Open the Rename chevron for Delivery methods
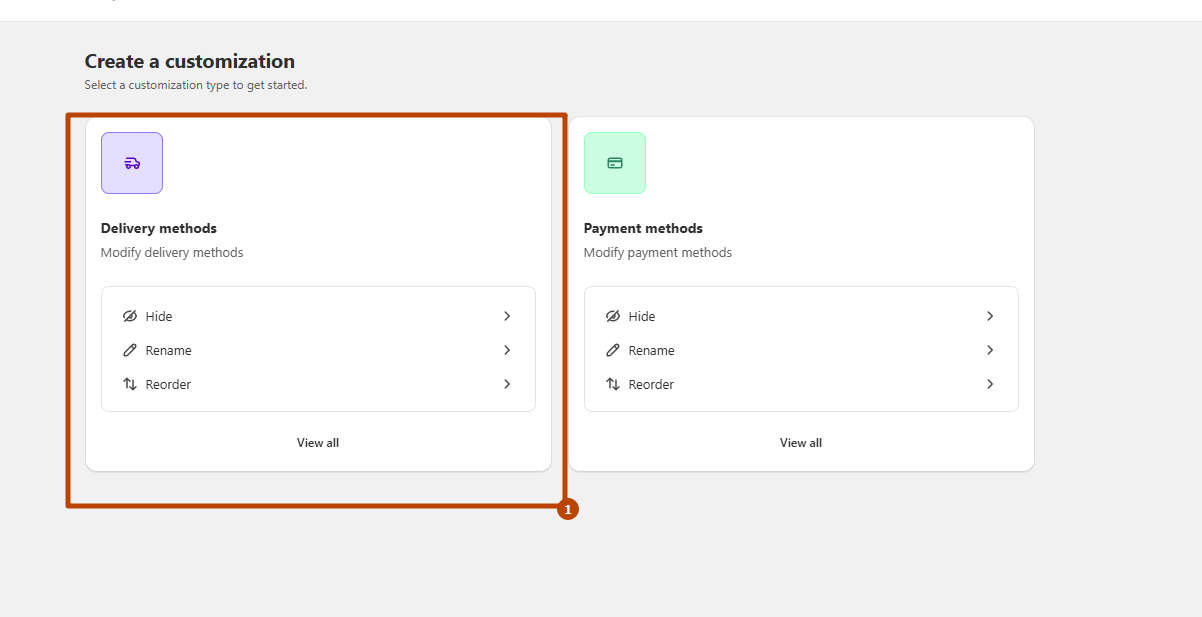This screenshot has height=617, width=1202. [507, 350]
